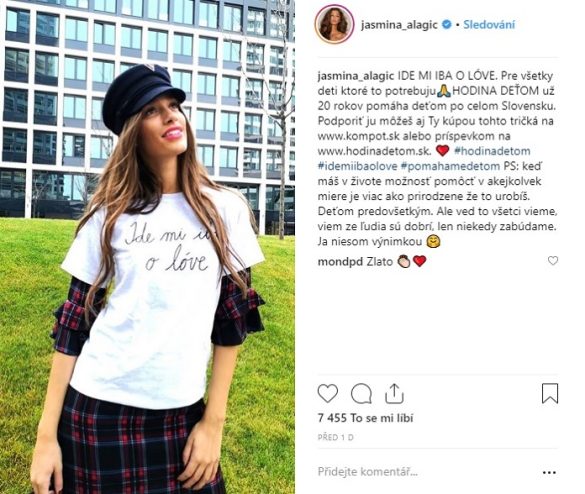This screenshot has height=494, width=585.
Task: Open comments via speech bubble icon
Action: pyautogui.click(x=361, y=394)
